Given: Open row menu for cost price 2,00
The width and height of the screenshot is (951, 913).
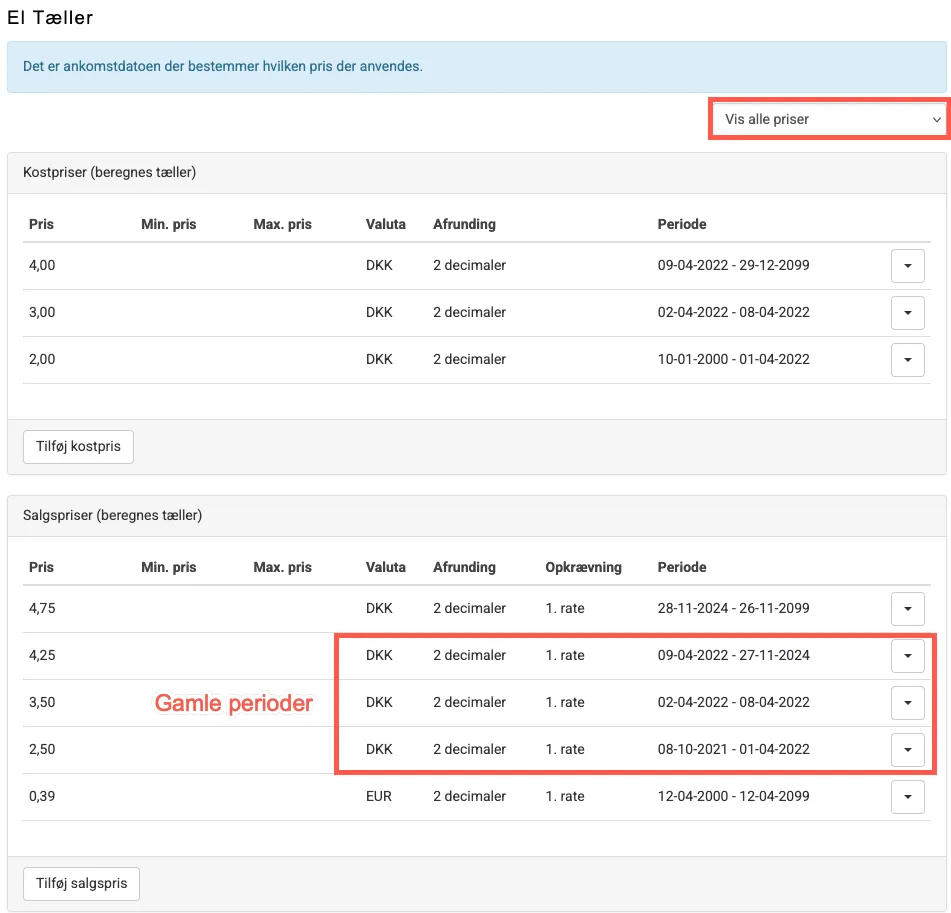Looking at the screenshot, I should pyautogui.click(x=907, y=360).
